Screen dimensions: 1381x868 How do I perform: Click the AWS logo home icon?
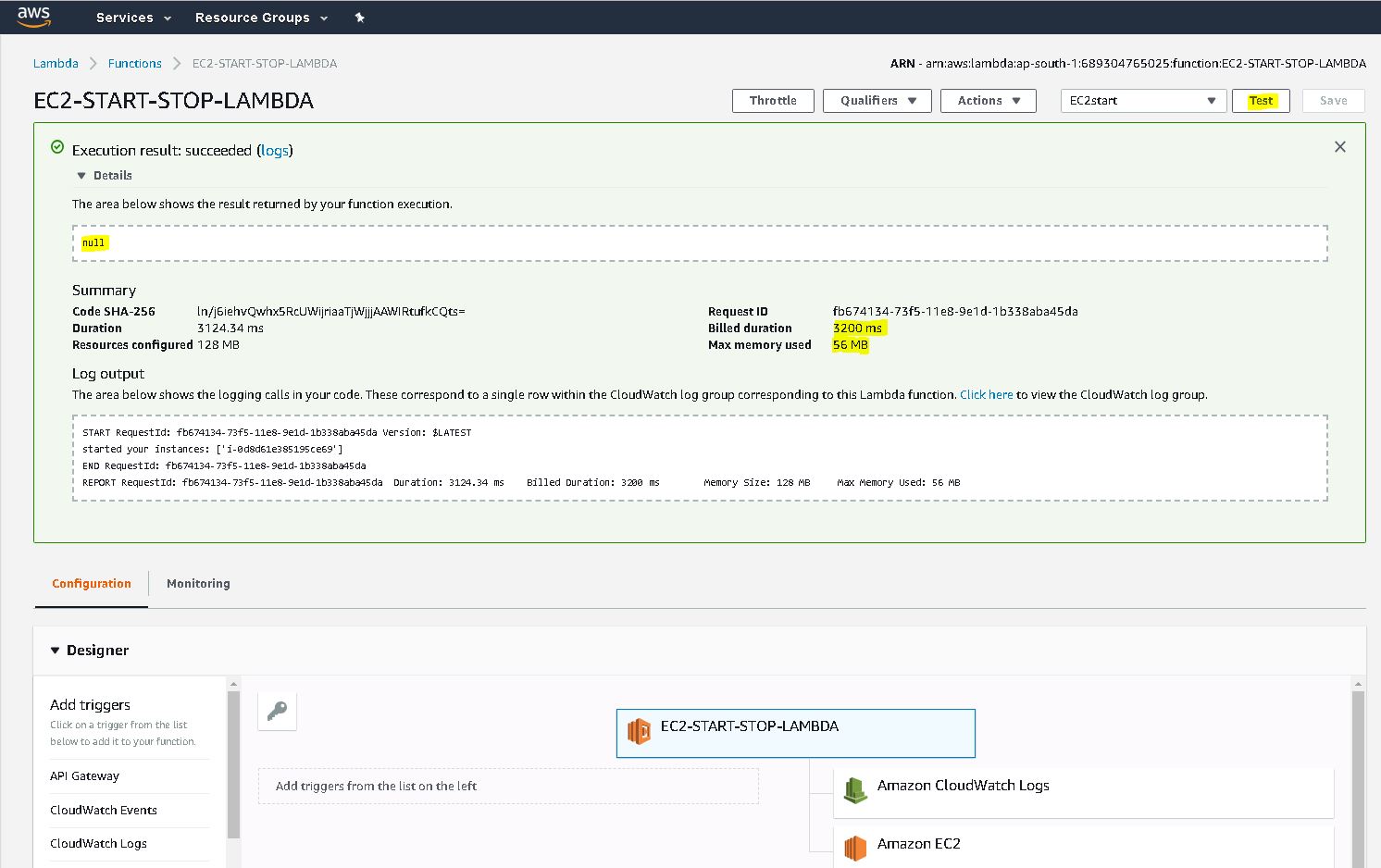click(x=33, y=16)
